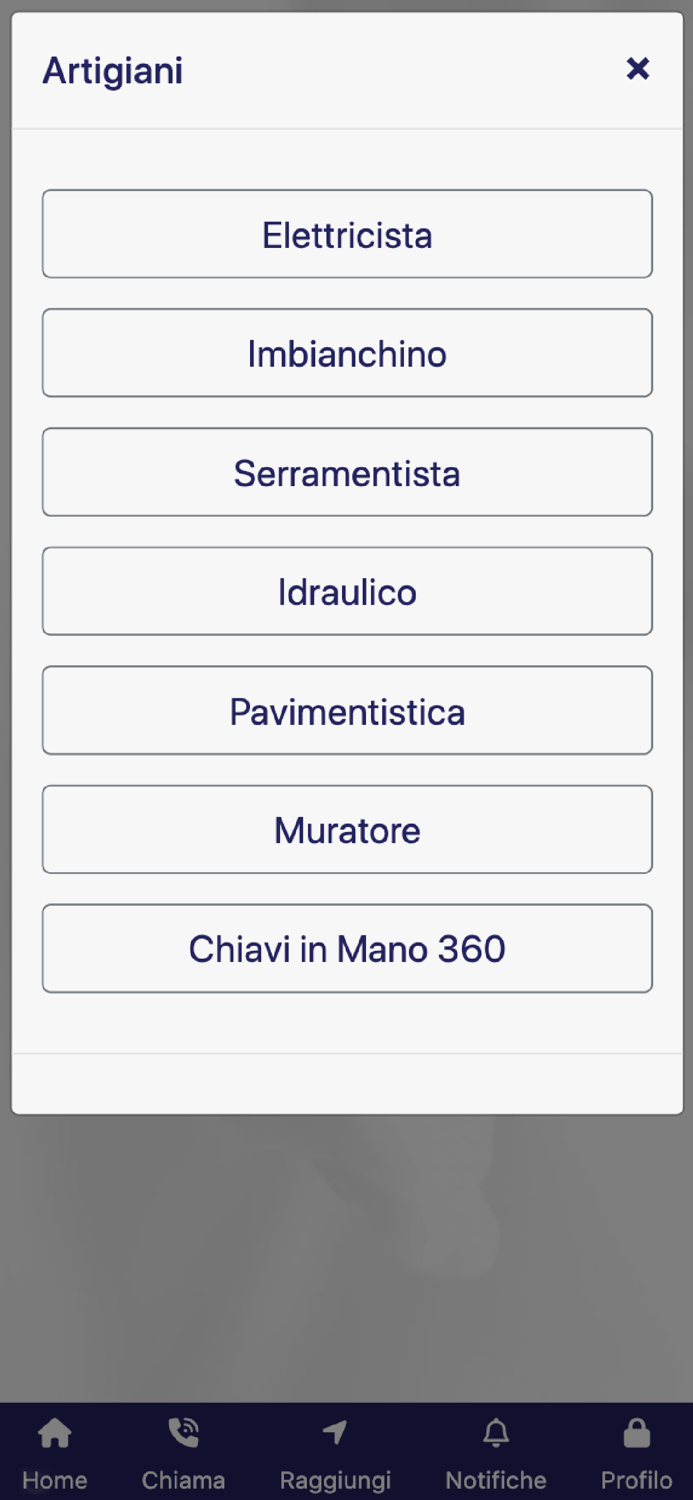693x1500 pixels.
Task: Select Idraulico from the list
Action: tap(346, 591)
